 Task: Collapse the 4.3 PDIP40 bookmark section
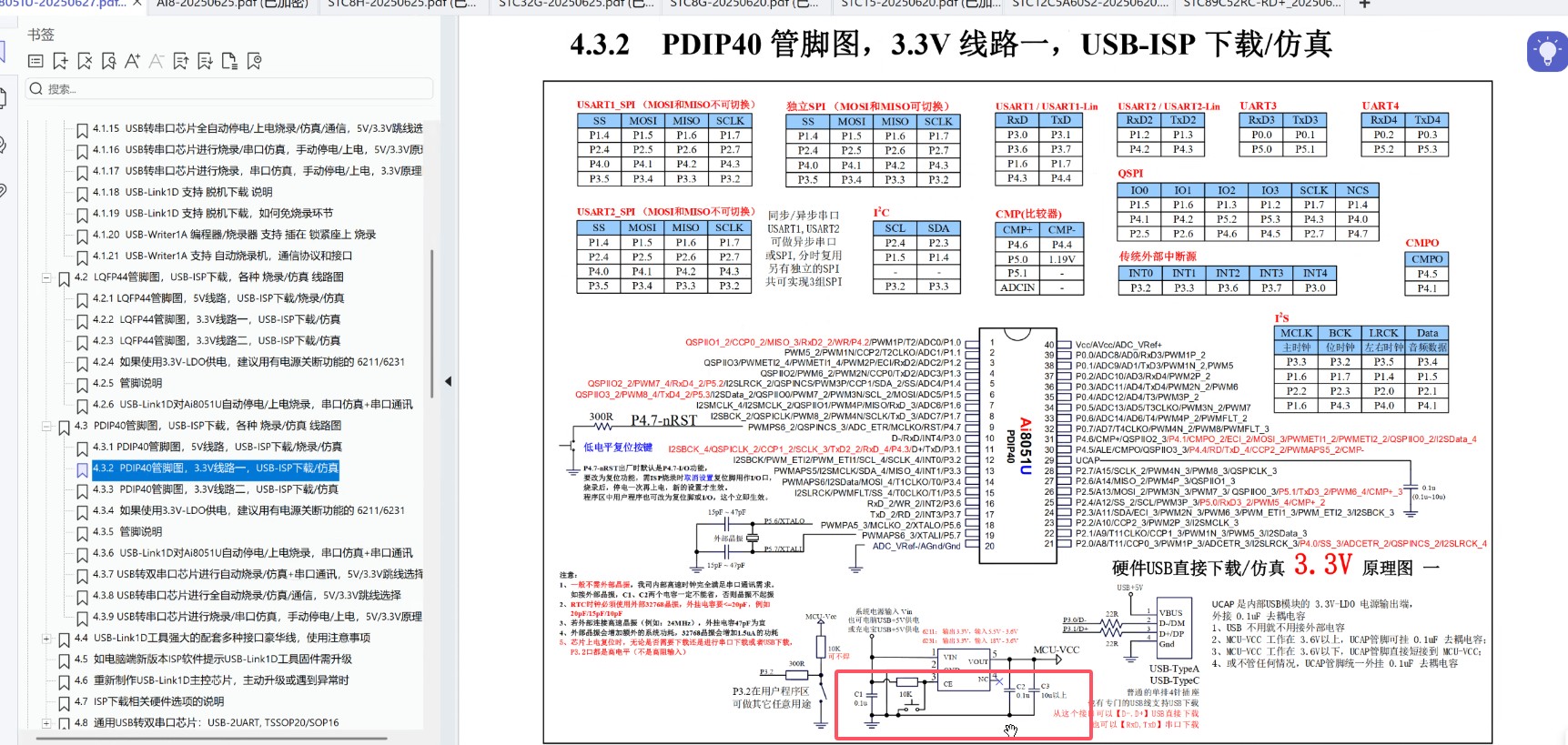click(46, 426)
